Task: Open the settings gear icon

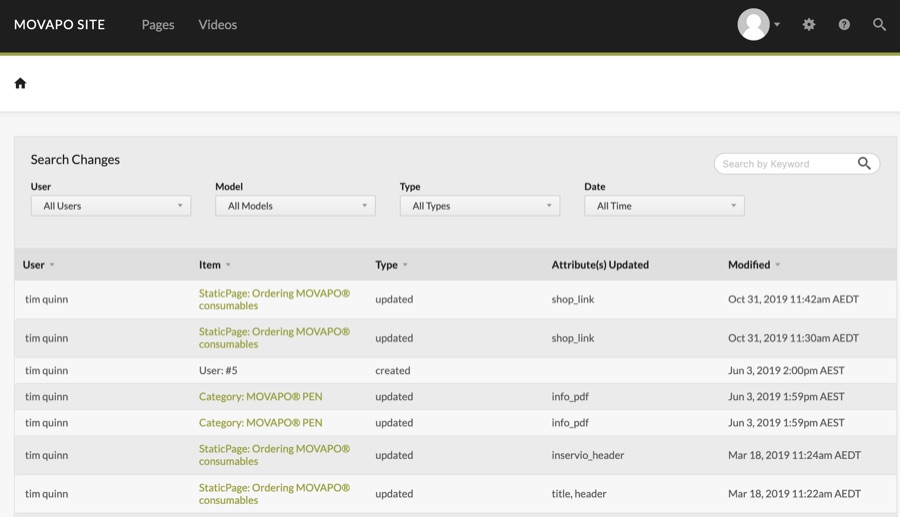Action: [x=809, y=24]
